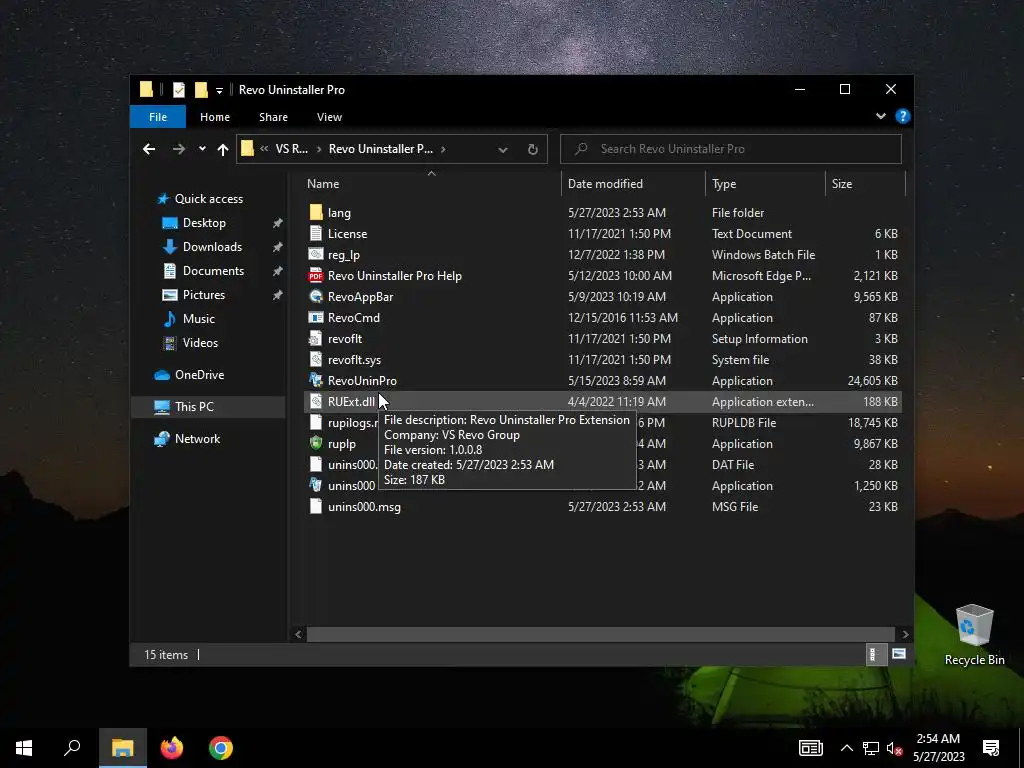Open the Home ribbon tab
Viewport: 1024px width, 768px height.
click(x=215, y=117)
